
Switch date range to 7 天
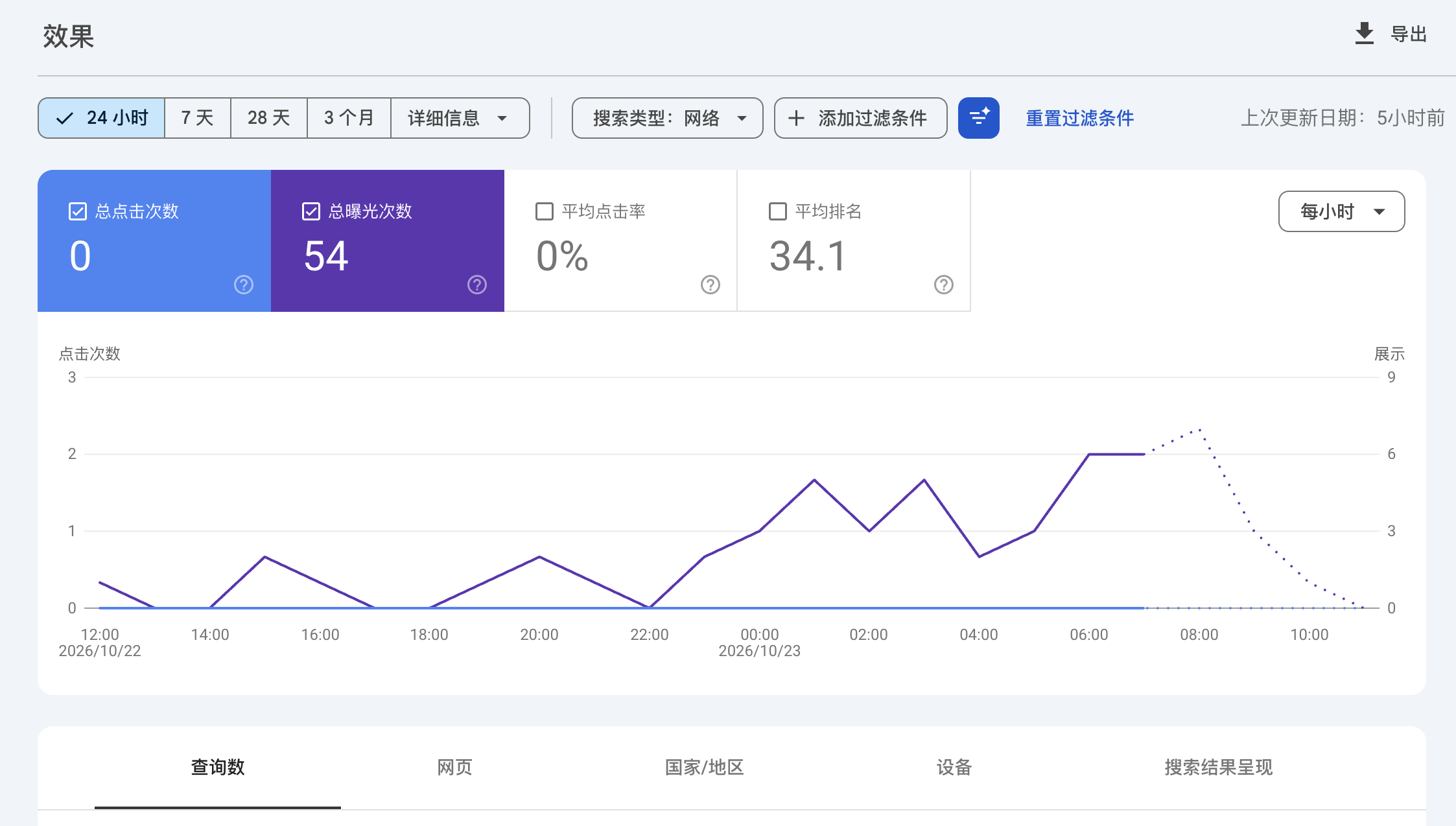click(198, 118)
